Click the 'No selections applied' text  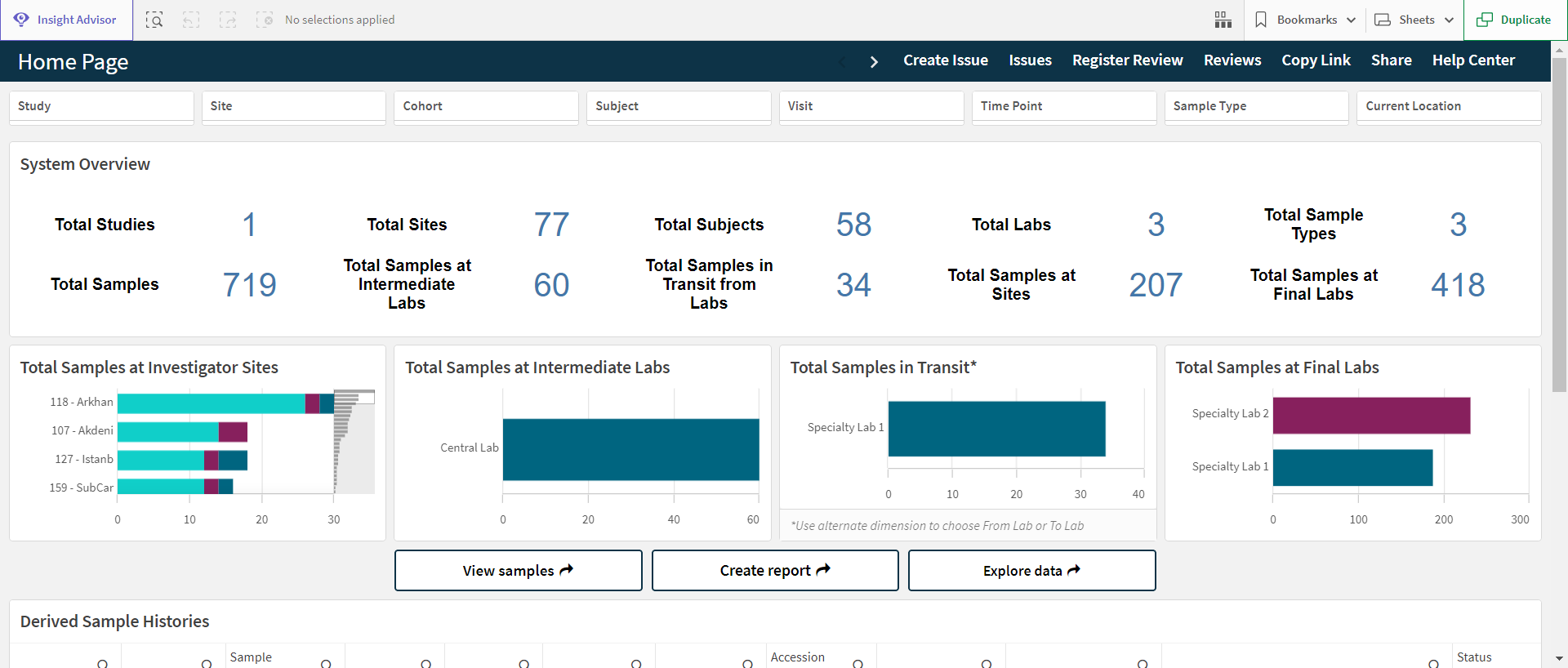(x=340, y=20)
